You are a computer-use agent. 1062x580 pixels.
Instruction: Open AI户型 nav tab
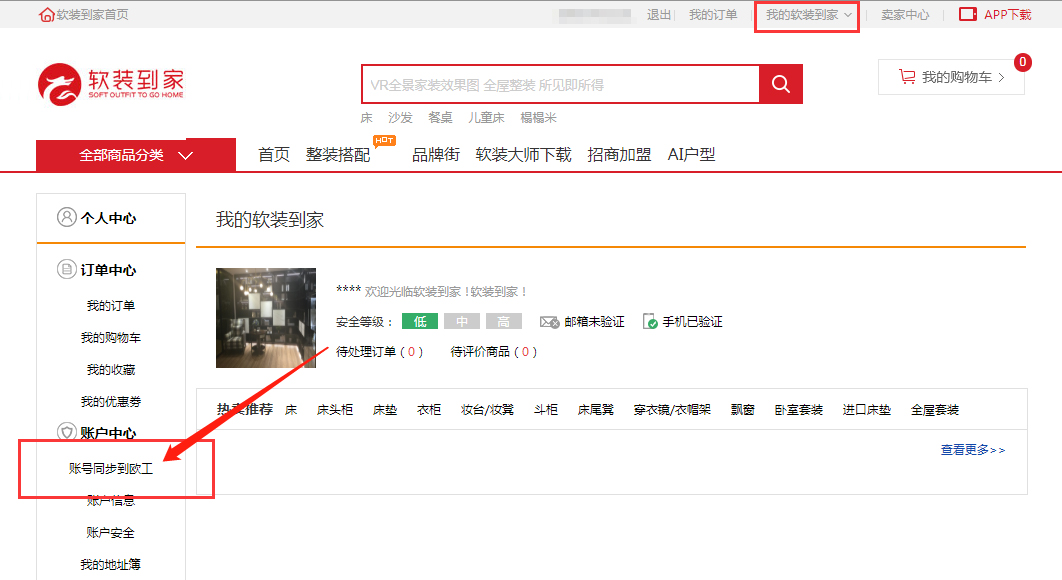point(691,154)
